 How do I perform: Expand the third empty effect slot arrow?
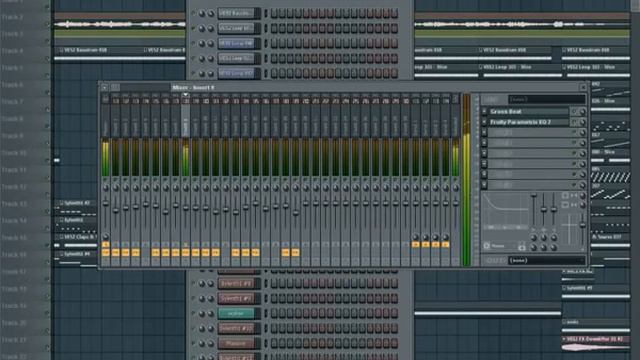(484, 133)
